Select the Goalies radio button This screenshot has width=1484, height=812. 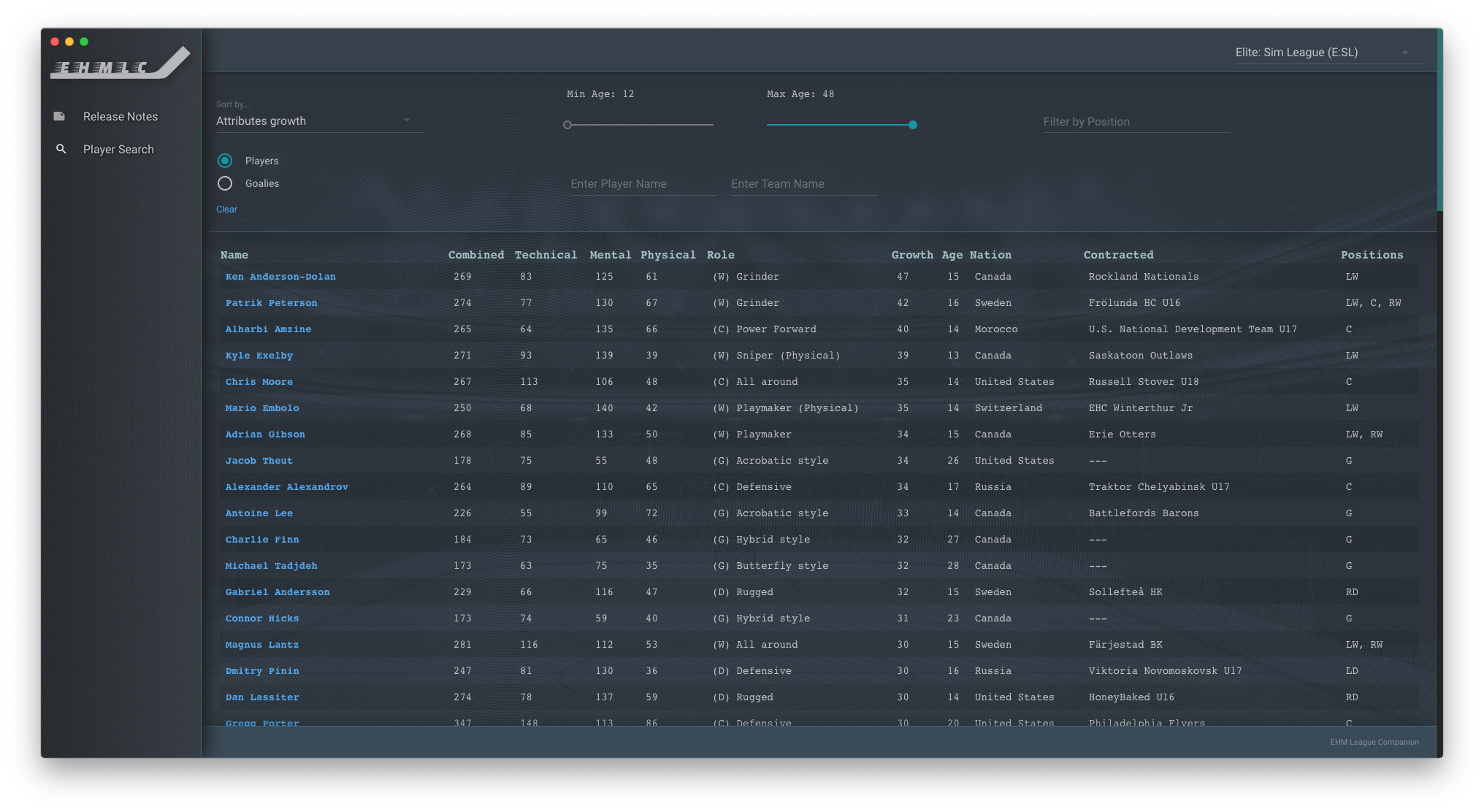tap(225, 183)
